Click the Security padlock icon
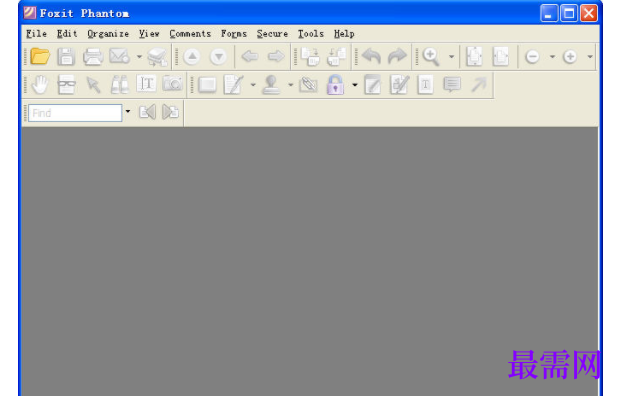Image resolution: width=620 pixels, height=396 pixels. tap(335, 84)
